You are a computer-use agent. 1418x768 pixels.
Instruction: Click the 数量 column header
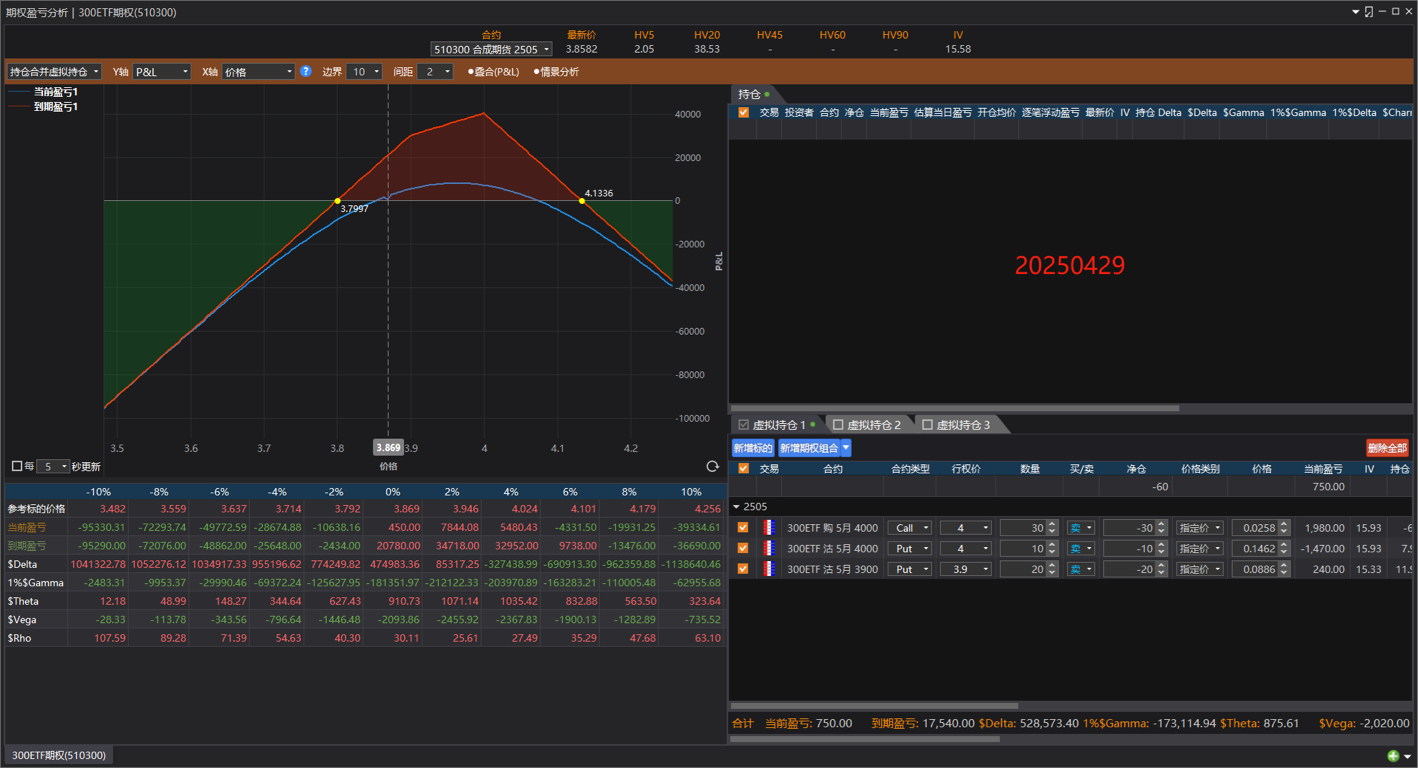point(1030,468)
